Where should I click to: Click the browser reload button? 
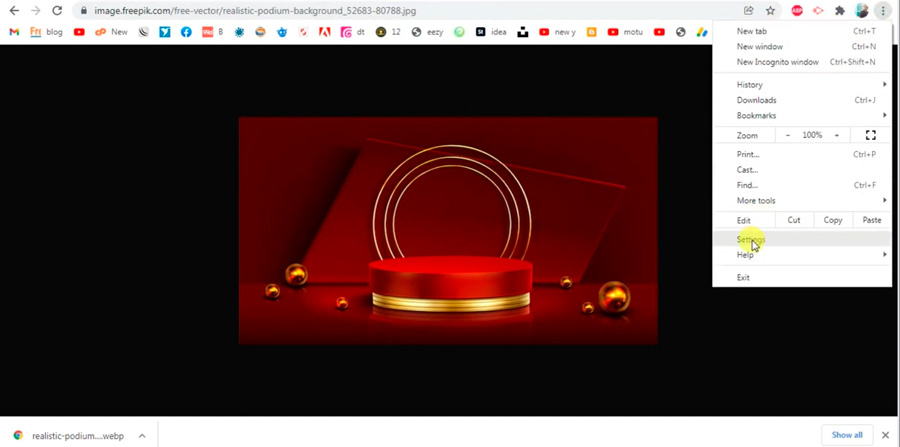pyautogui.click(x=57, y=11)
